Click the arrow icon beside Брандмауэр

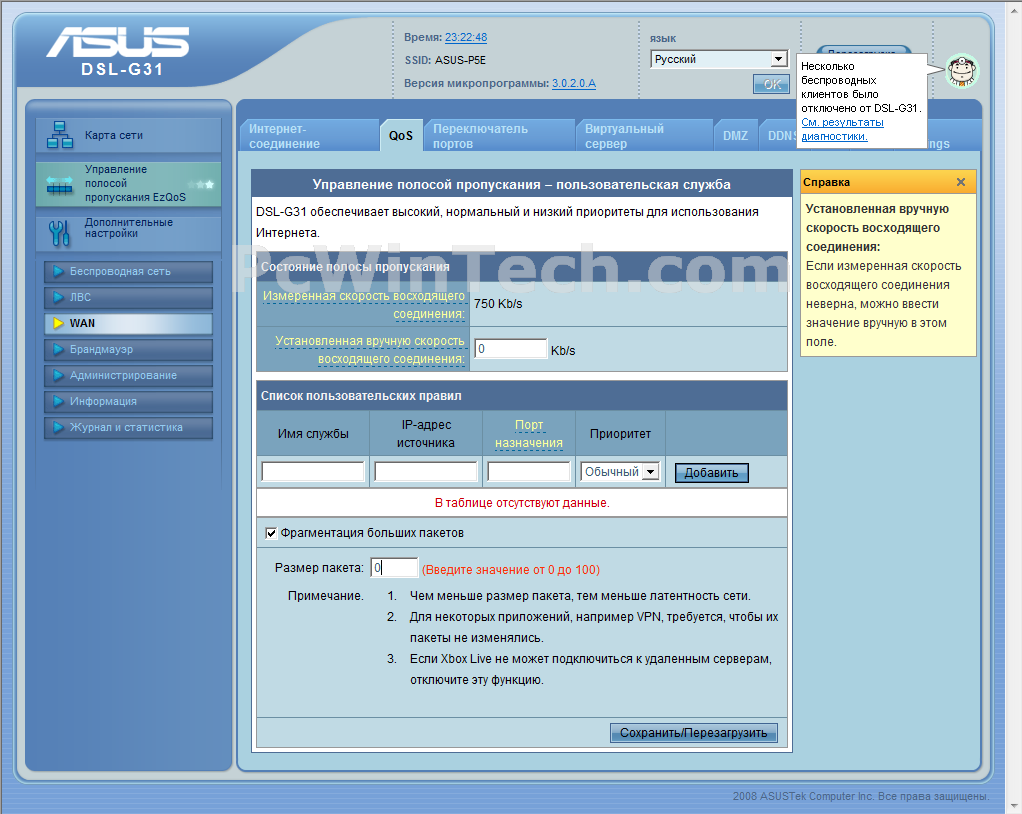point(58,349)
